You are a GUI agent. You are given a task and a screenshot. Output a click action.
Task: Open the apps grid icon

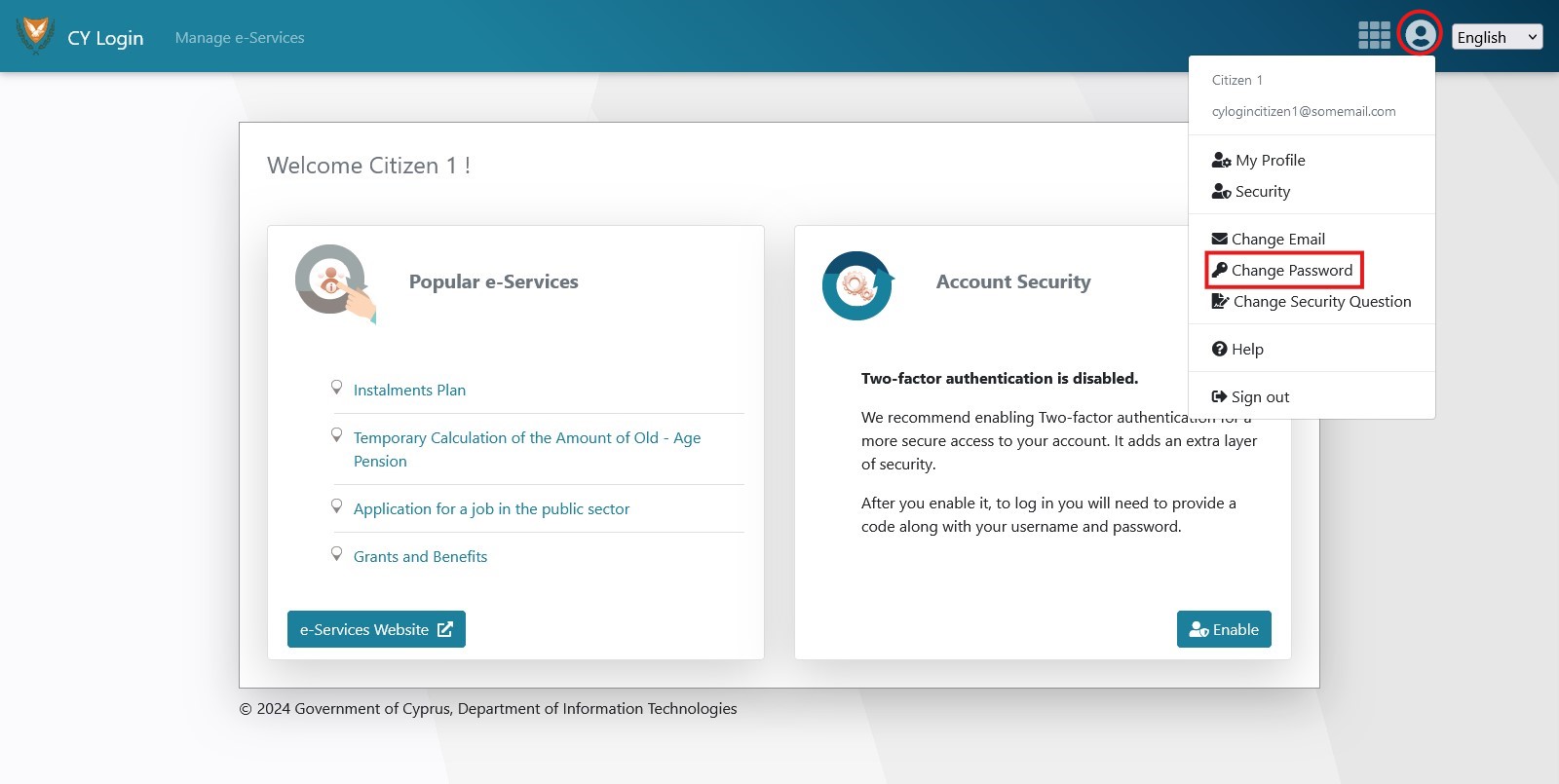click(1374, 36)
